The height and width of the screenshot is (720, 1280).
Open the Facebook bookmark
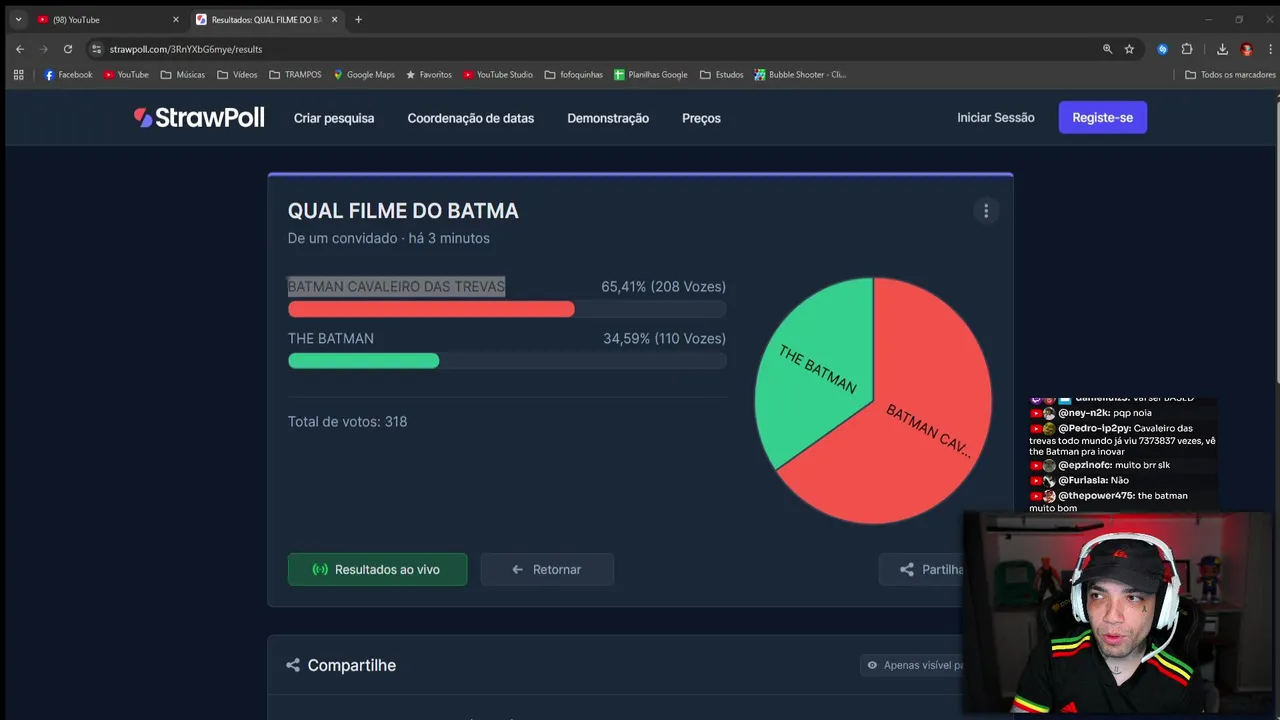68,75
